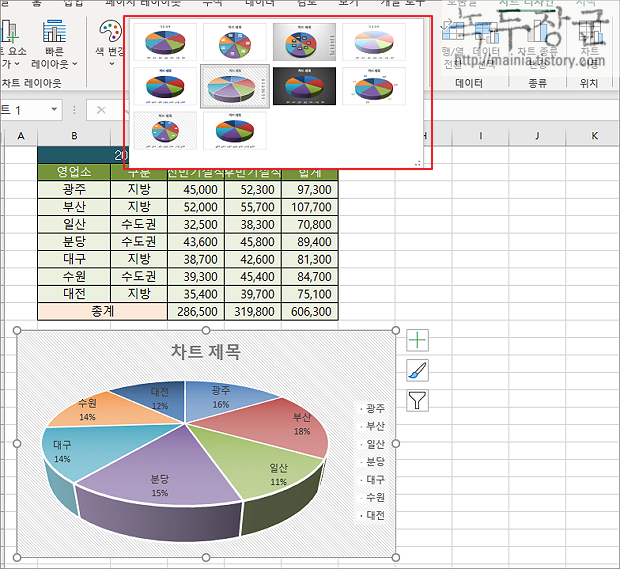Select column header B

[x=74, y=136]
